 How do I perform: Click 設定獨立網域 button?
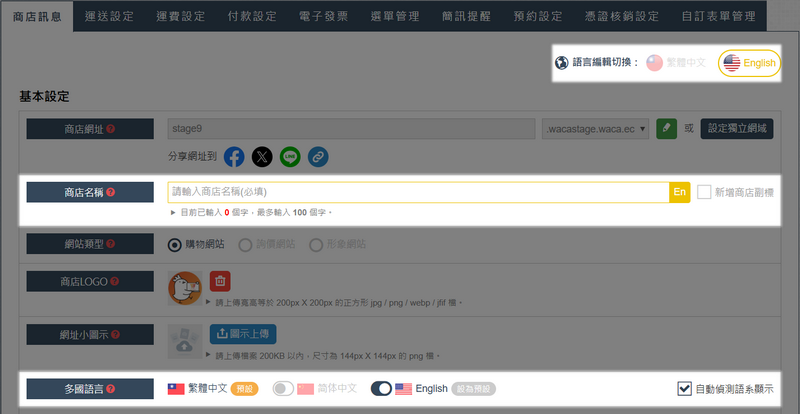(x=737, y=129)
